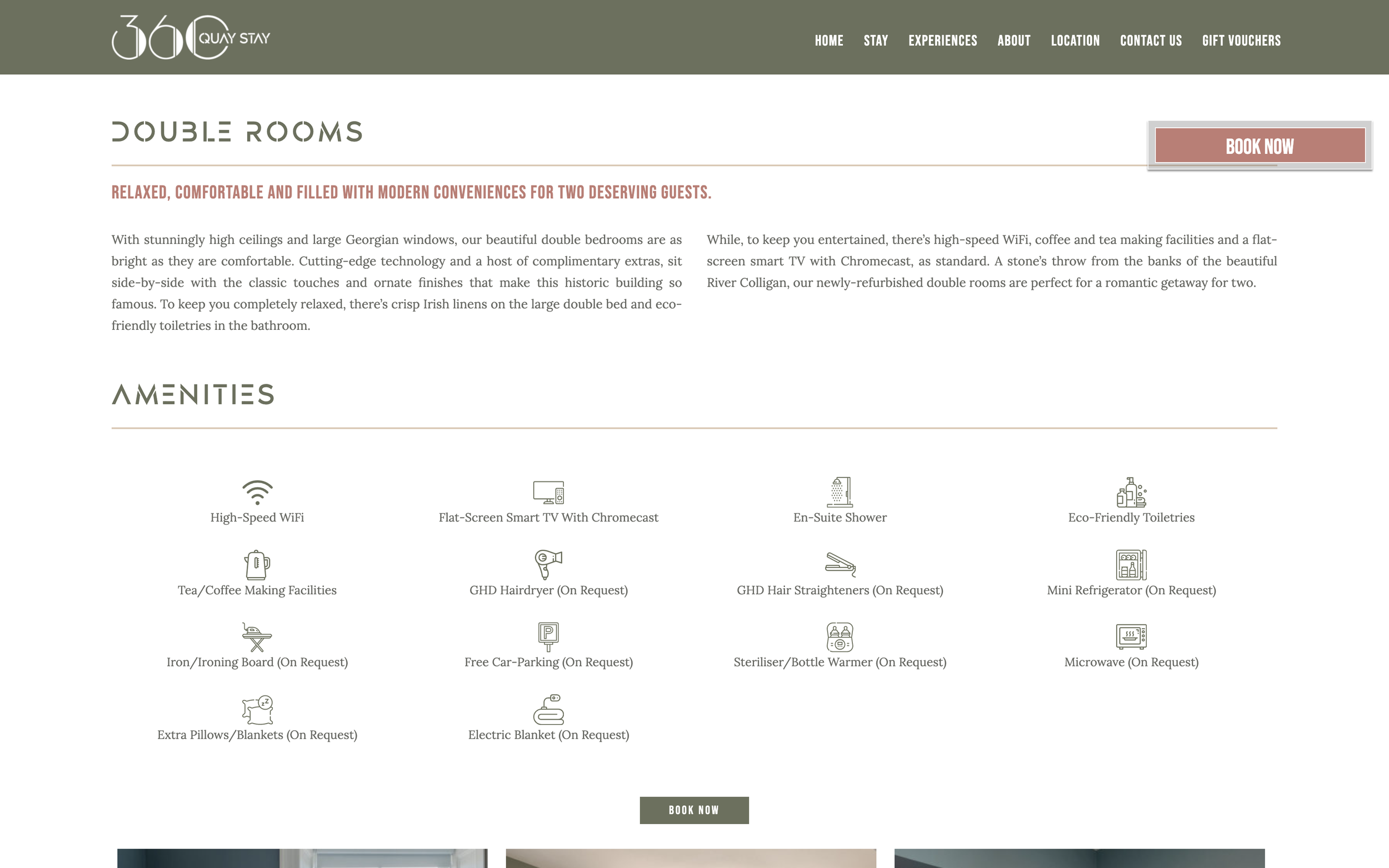Click the Steriliser/Bottle Warmer icon
1389x868 pixels.
[x=840, y=636]
